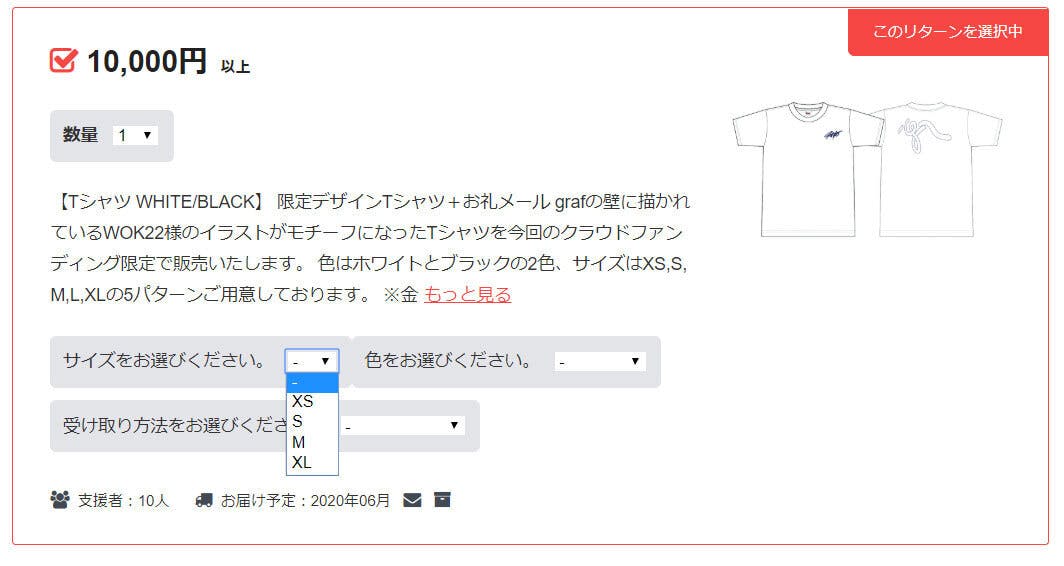Click the archive box icon
1064x566 pixels.
point(442,500)
